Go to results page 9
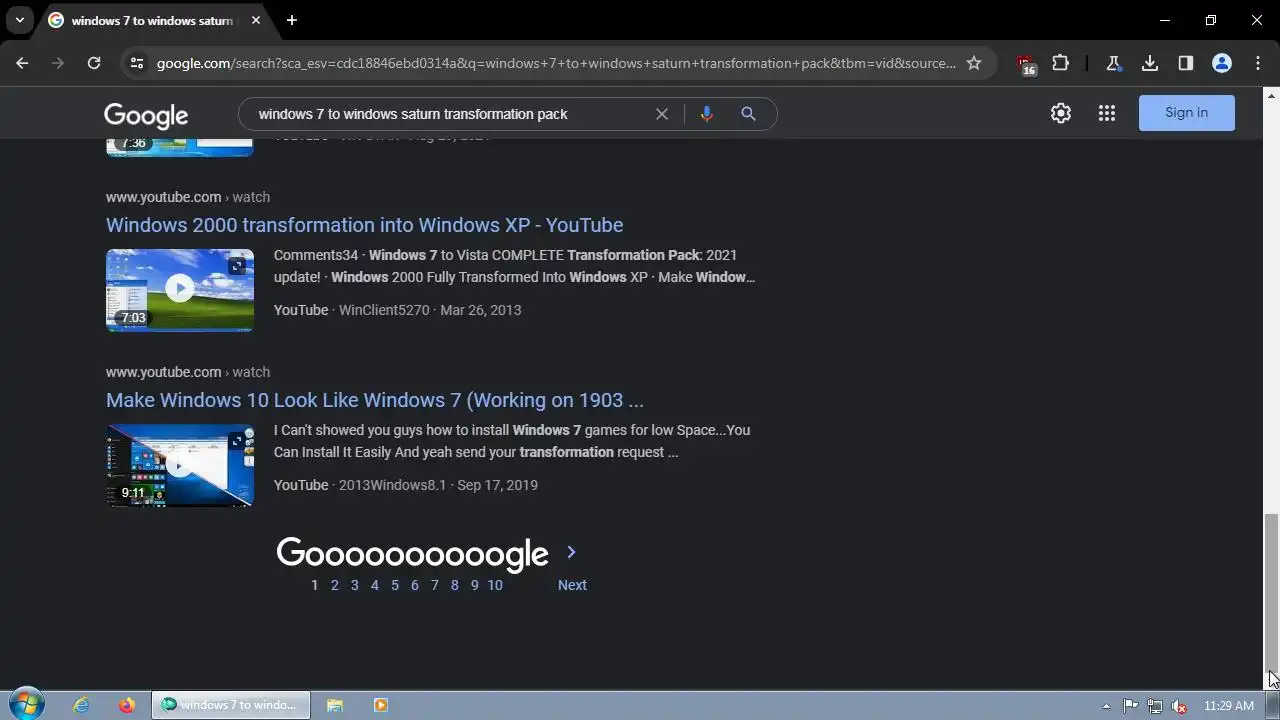1280x720 pixels. (474, 585)
